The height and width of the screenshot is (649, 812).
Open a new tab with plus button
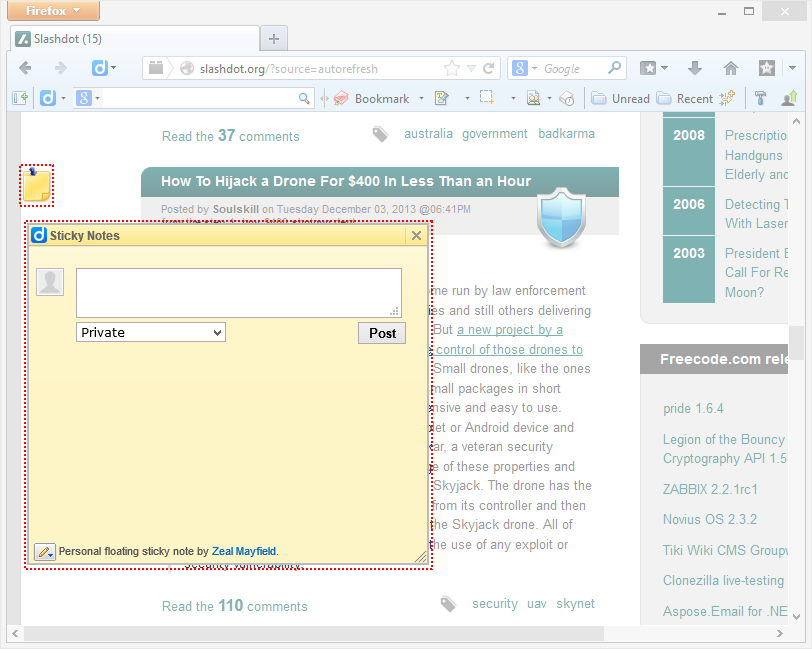point(274,39)
